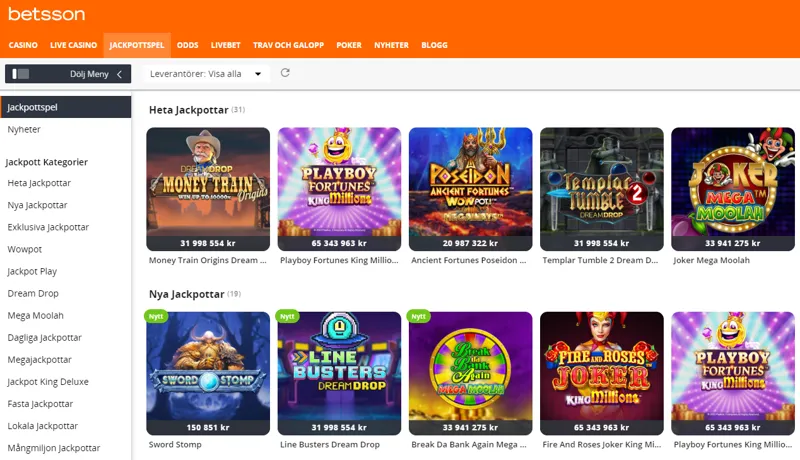Choose Nya Jackpottar sidebar category
The image size is (800, 460).
tap(37, 205)
